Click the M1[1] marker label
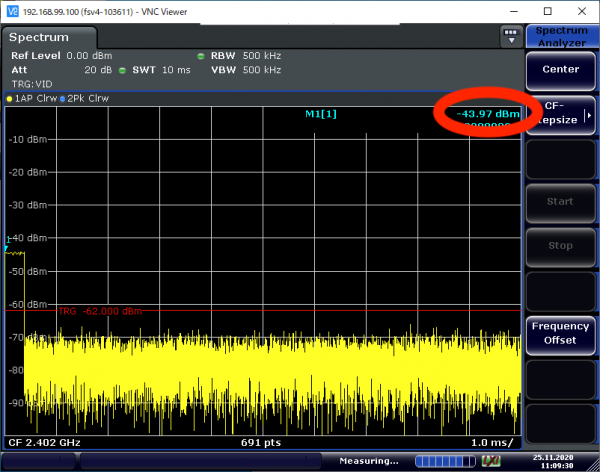 (x=321, y=114)
